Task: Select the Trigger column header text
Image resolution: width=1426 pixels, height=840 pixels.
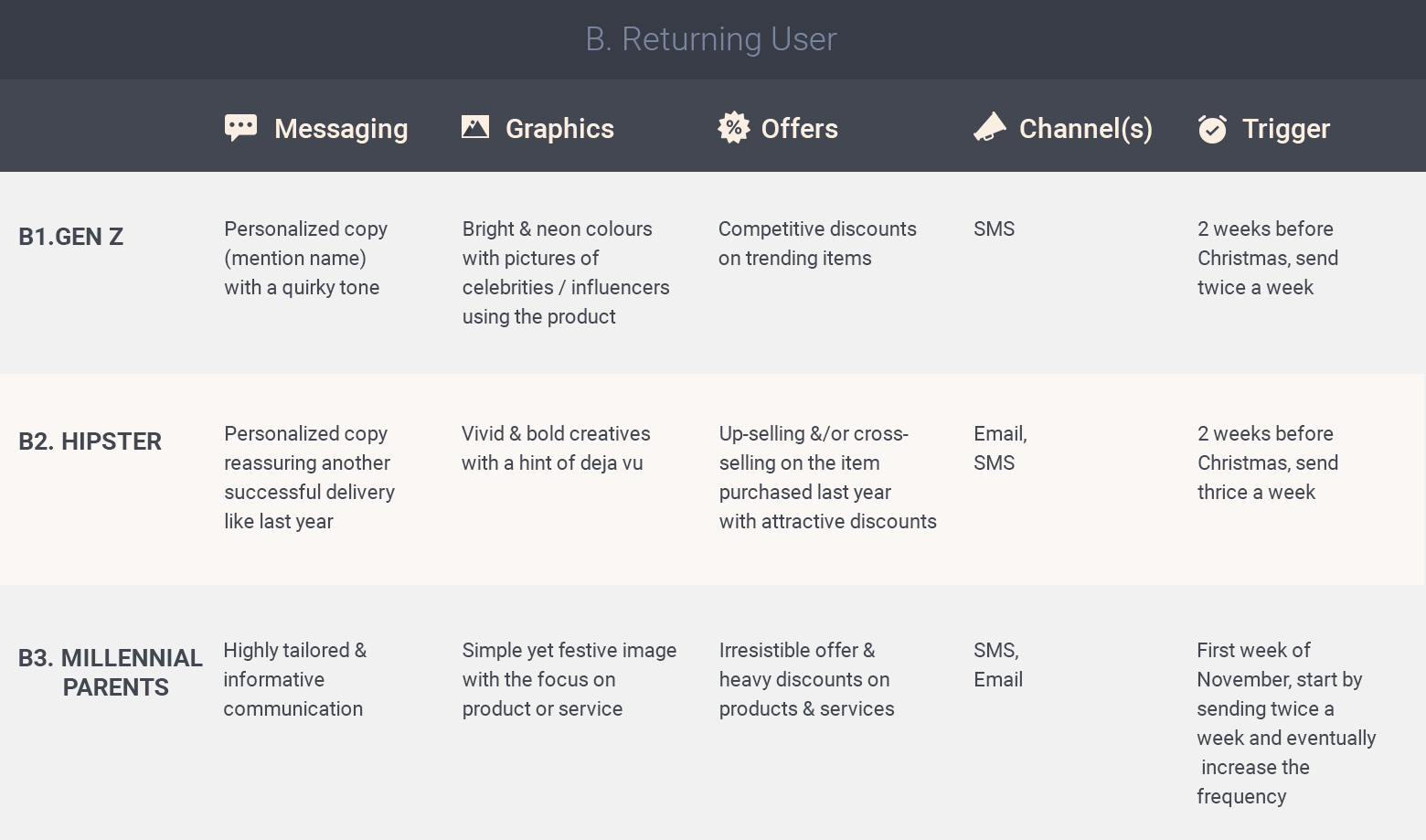Action: [x=1285, y=129]
